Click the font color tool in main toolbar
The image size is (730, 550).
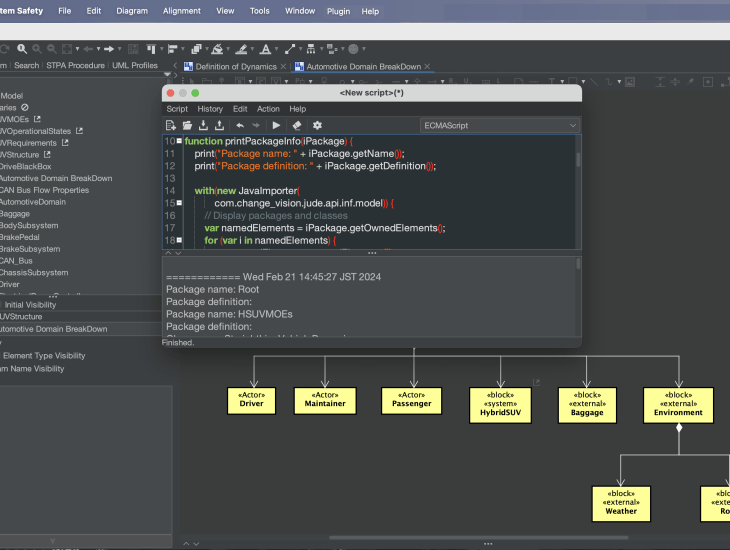click(x=265, y=48)
